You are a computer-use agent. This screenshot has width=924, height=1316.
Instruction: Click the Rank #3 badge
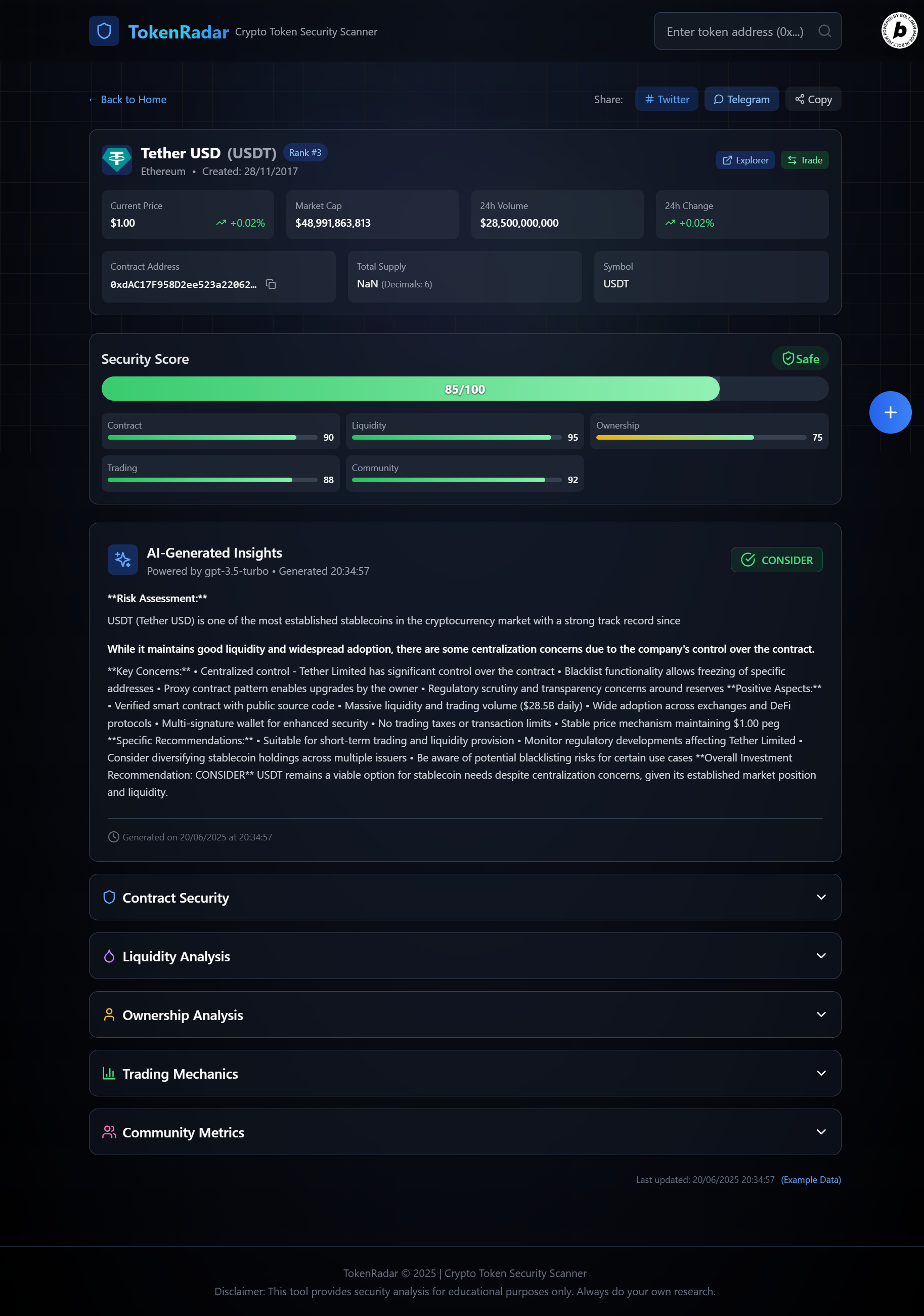pyautogui.click(x=305, y=152)
